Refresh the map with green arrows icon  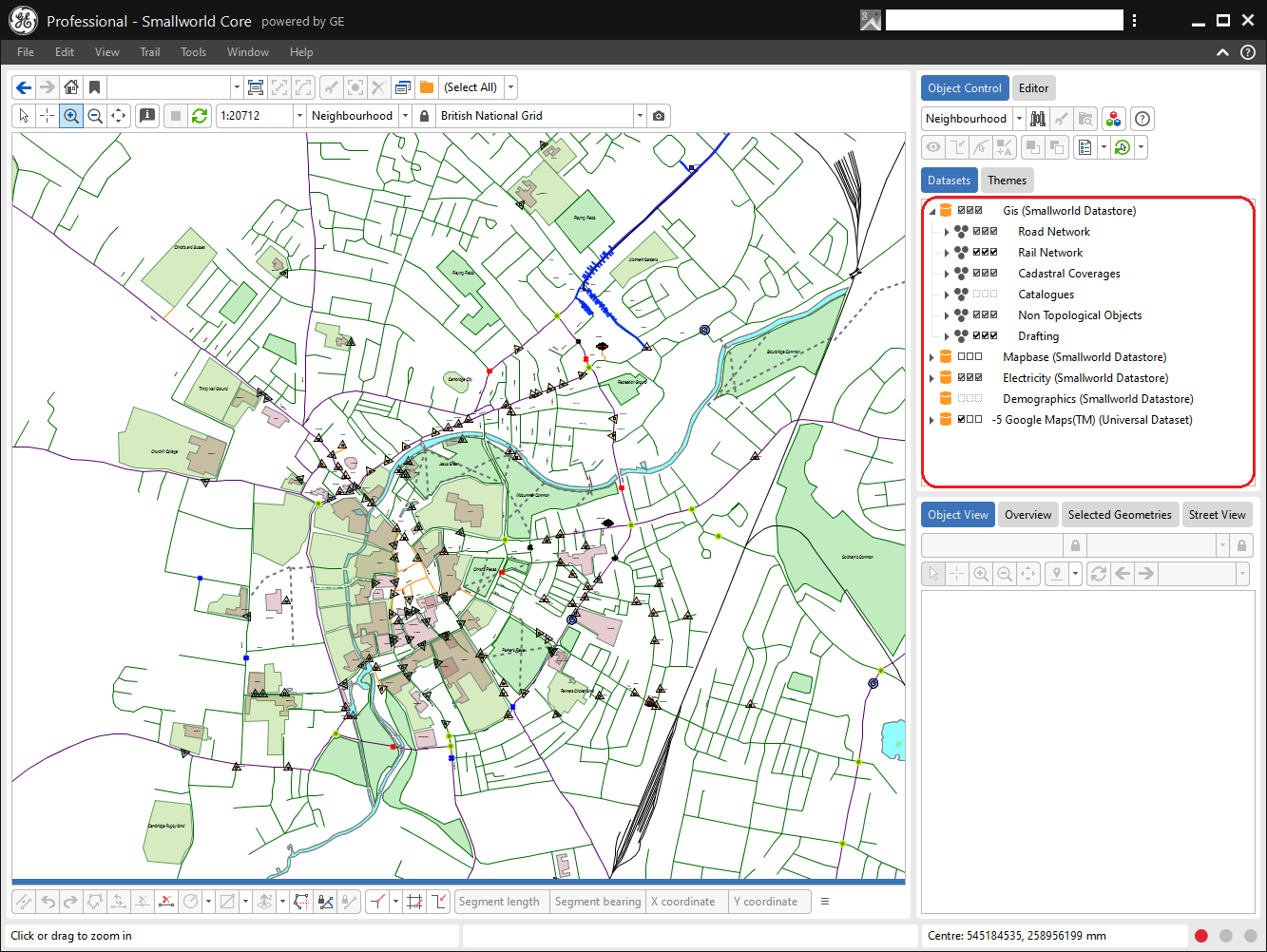[x=200, y=116]
